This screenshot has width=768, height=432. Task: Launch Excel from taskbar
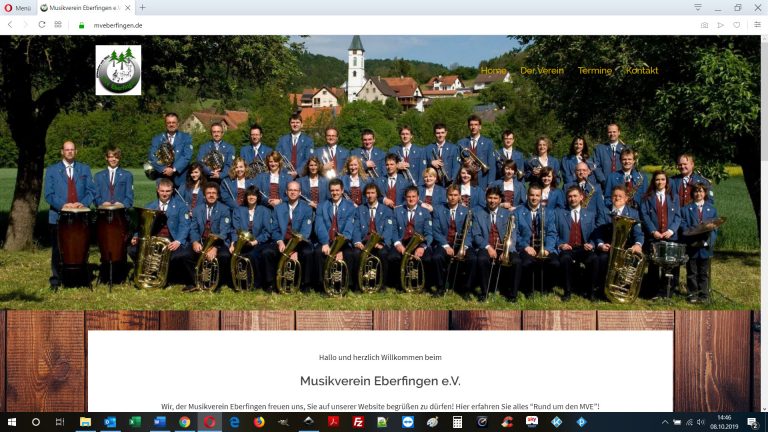click(x=135, y=422)
